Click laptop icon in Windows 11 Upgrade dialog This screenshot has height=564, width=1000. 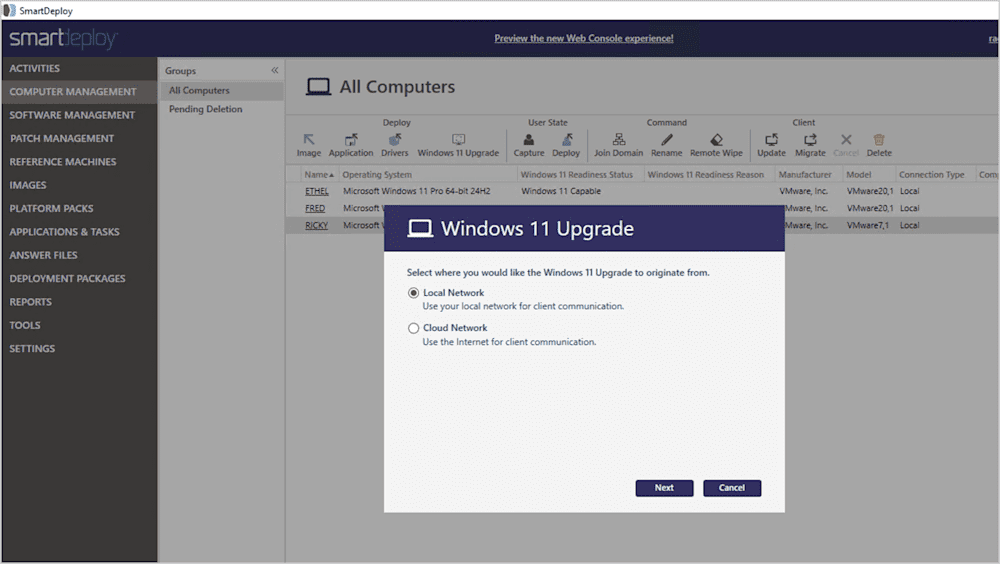pos(420,228)
